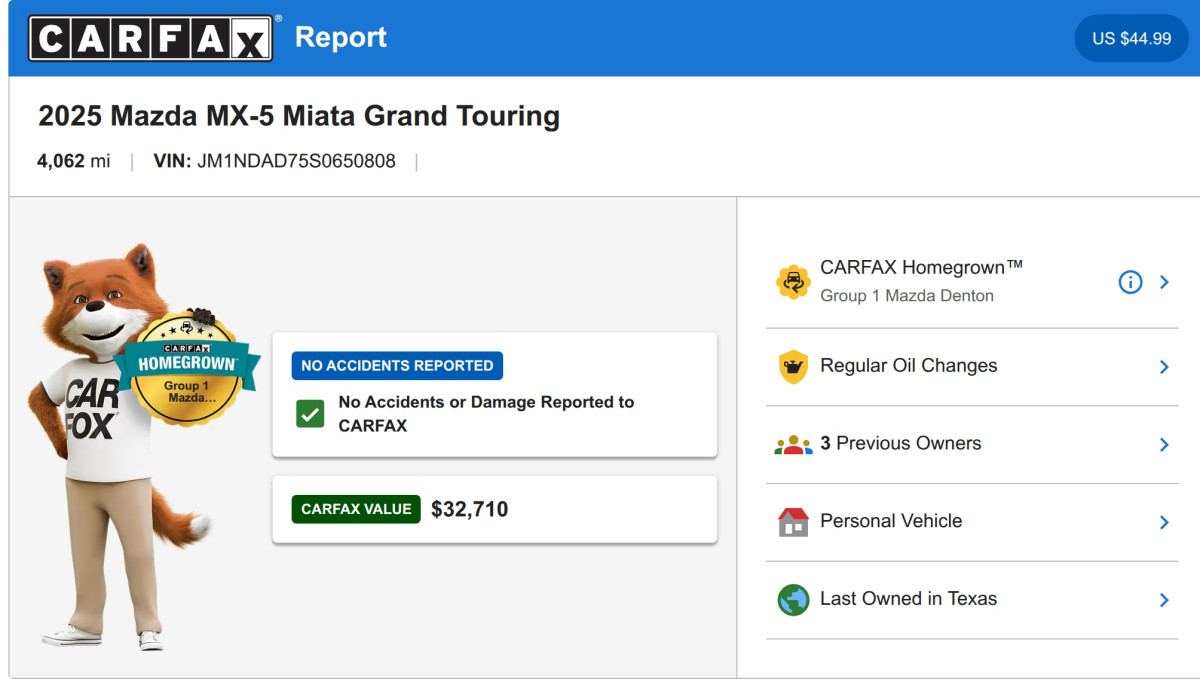Click the $32,710 value amount
The height and width of the screenshot is (679, 1200).
coord(470,509)
